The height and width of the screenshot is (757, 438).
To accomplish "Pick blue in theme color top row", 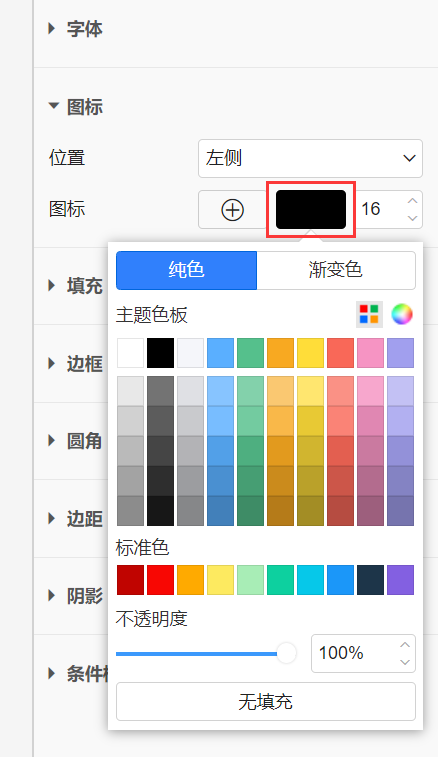I will pyautogui.click(x=220, y=353).
